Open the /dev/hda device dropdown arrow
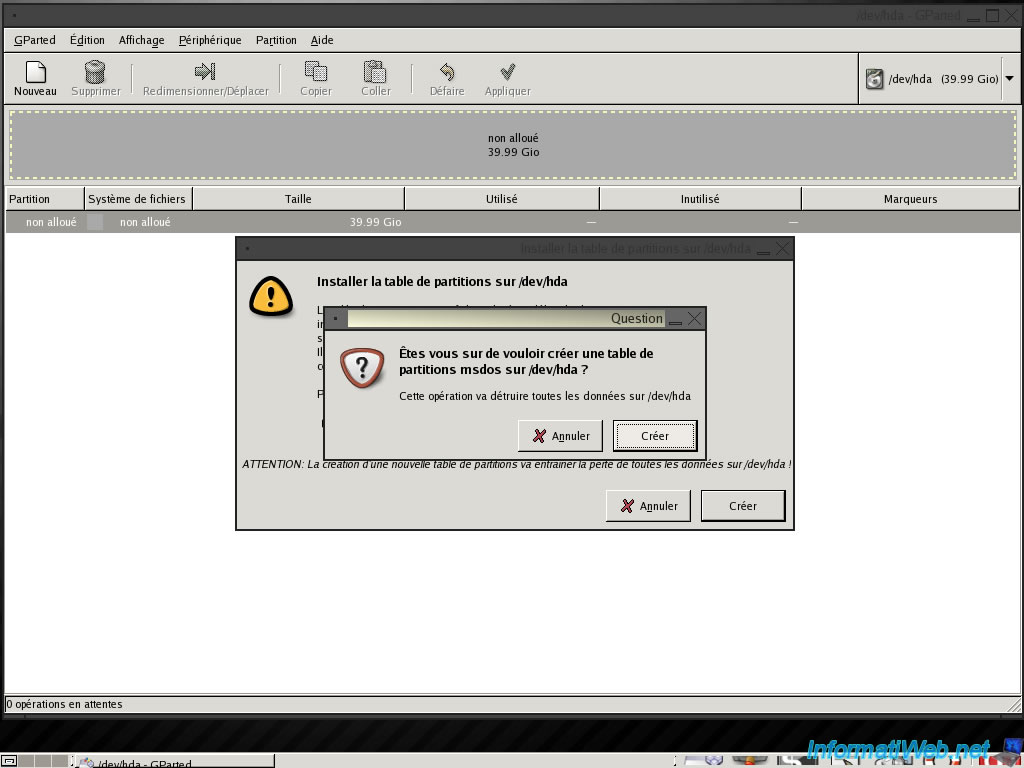Screen dimensions: 1024x768 (x=1009, y=79)
